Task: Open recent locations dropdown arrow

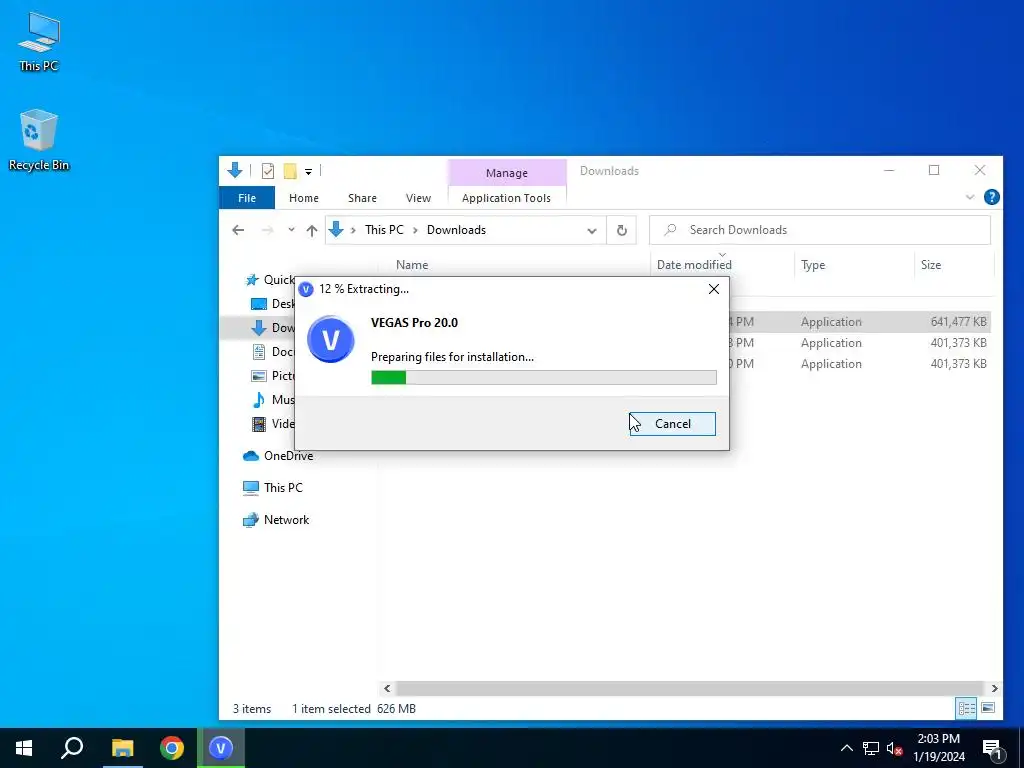Action: coord(291,230)
